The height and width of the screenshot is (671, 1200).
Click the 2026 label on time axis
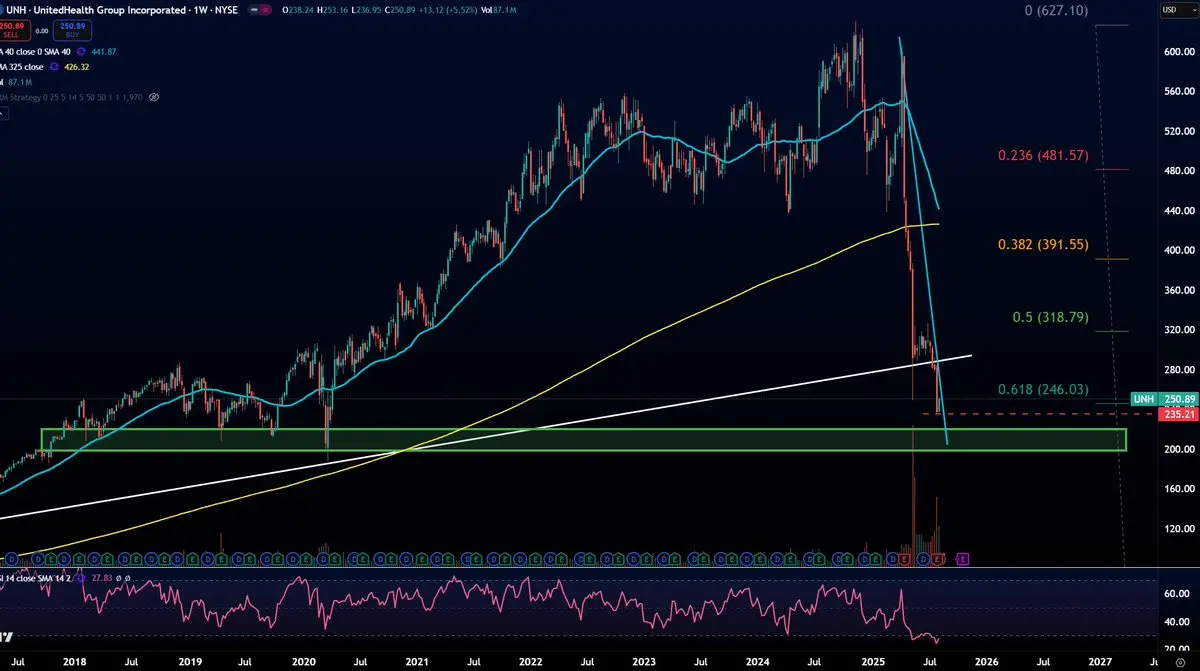tap(985, 661)
